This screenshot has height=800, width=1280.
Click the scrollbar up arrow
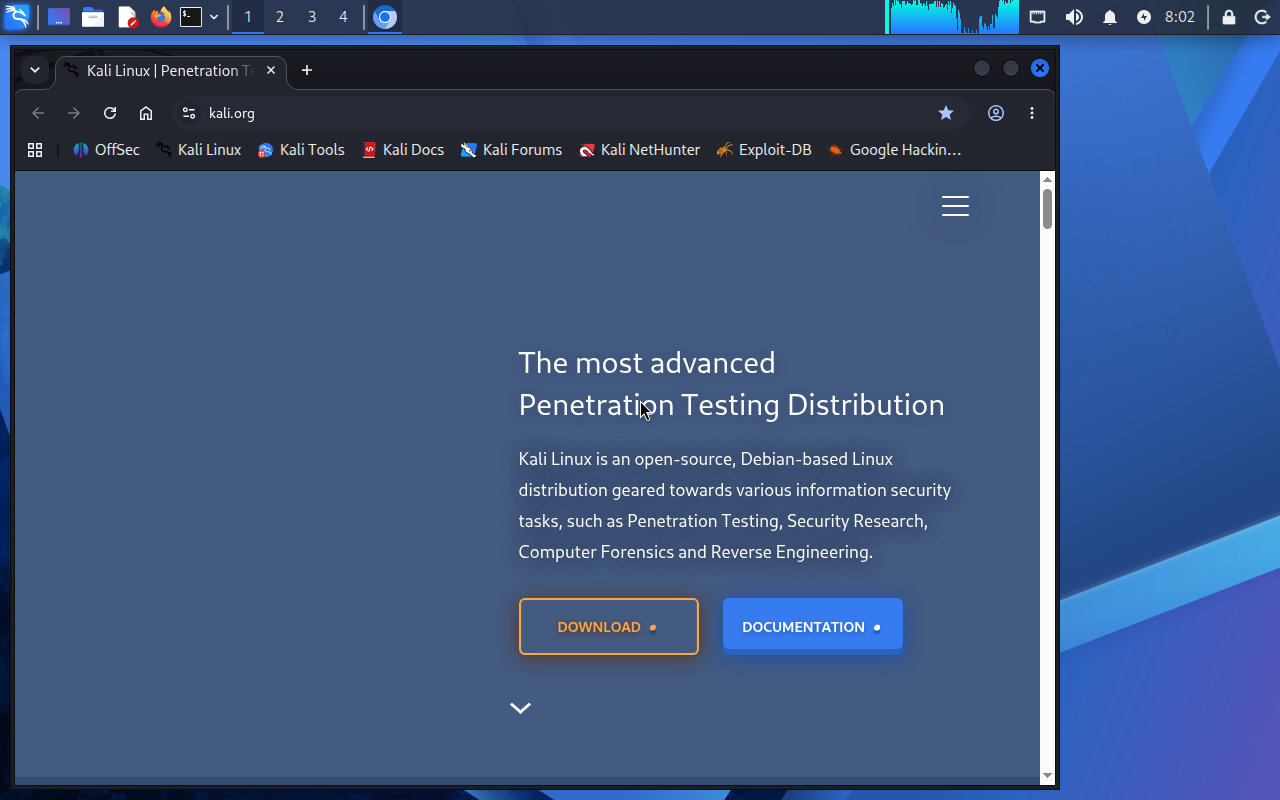[x=1047, y=179]
